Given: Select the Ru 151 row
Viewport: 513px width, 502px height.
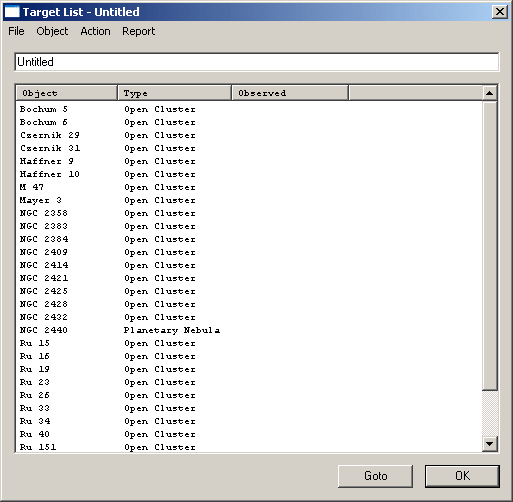Looking at the screenshot, I should tap(249, 447).
